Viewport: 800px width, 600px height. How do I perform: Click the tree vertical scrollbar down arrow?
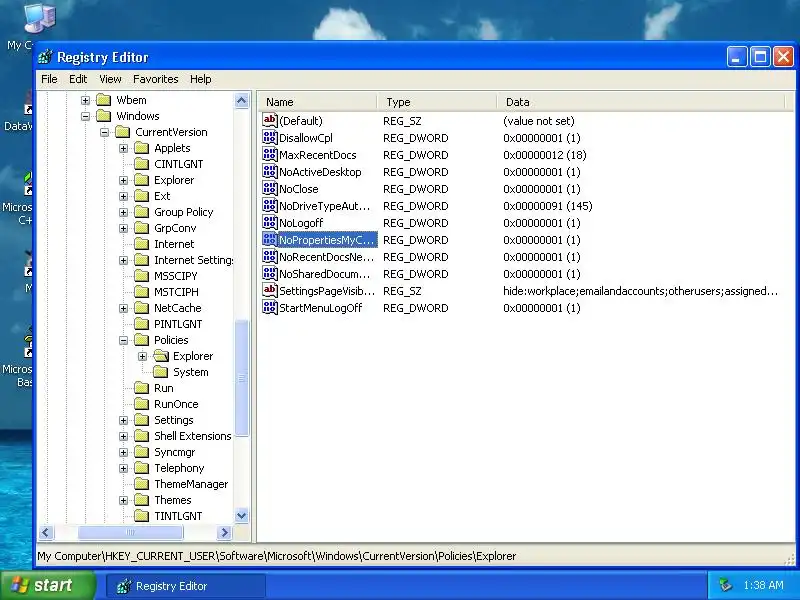click(x=241, y=516)
